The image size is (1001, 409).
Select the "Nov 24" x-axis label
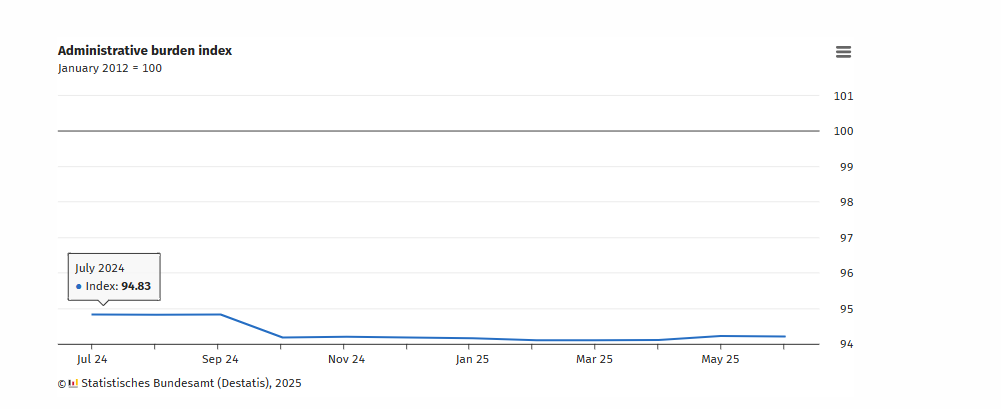click(x=346, y=359)
